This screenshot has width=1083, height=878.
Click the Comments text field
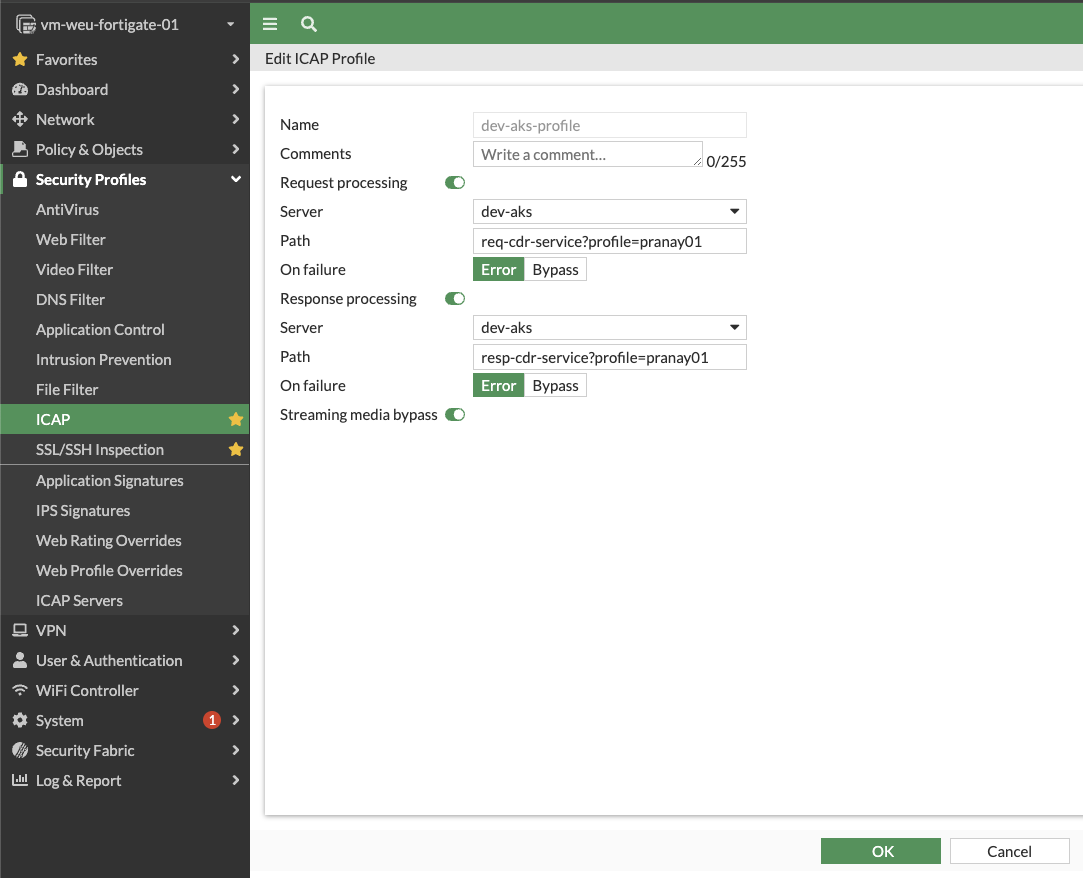587,154
